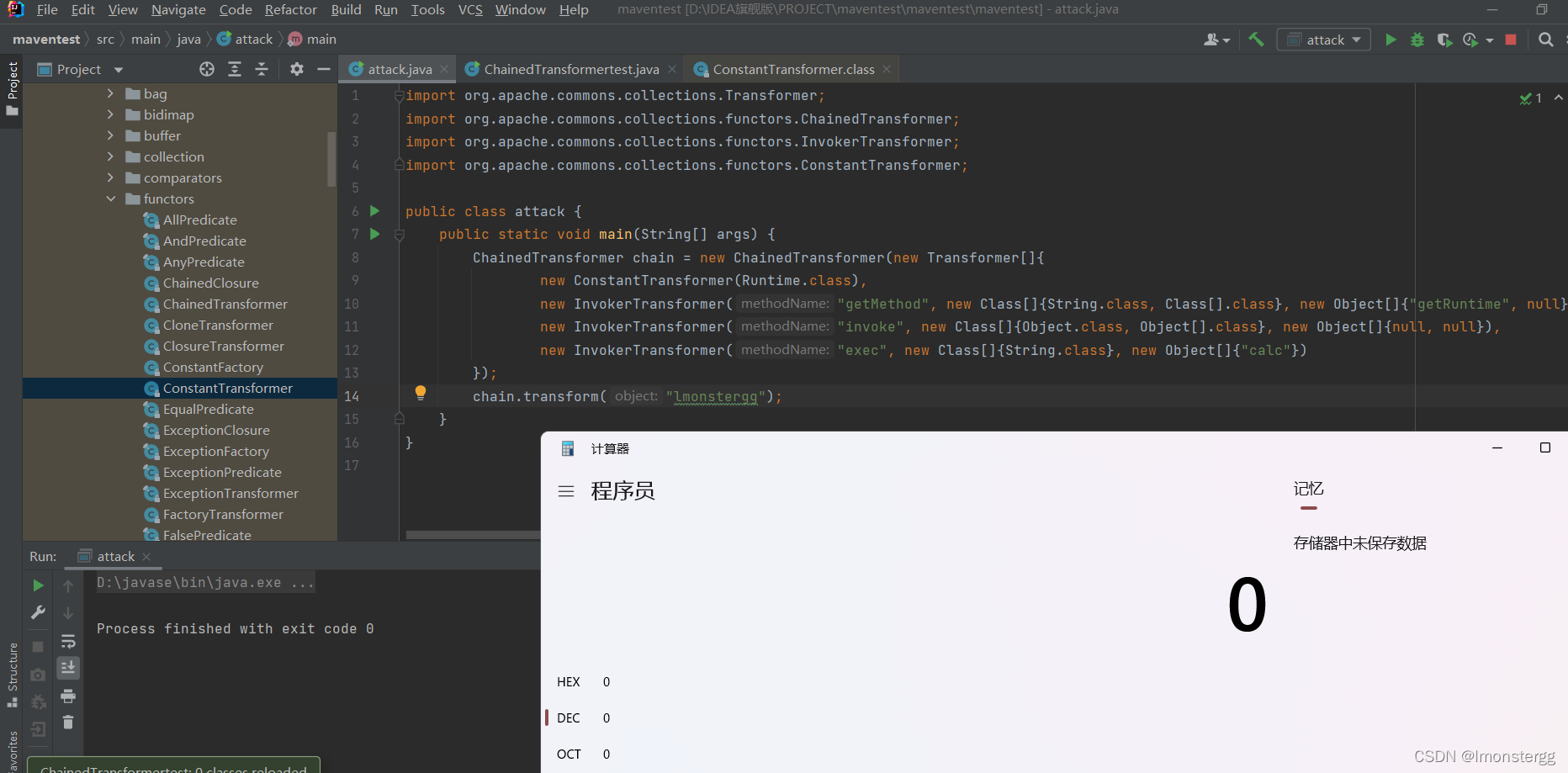1568x773 pixels.
Task: Toggle scroll to end in console
Action: tap(68, 668)
